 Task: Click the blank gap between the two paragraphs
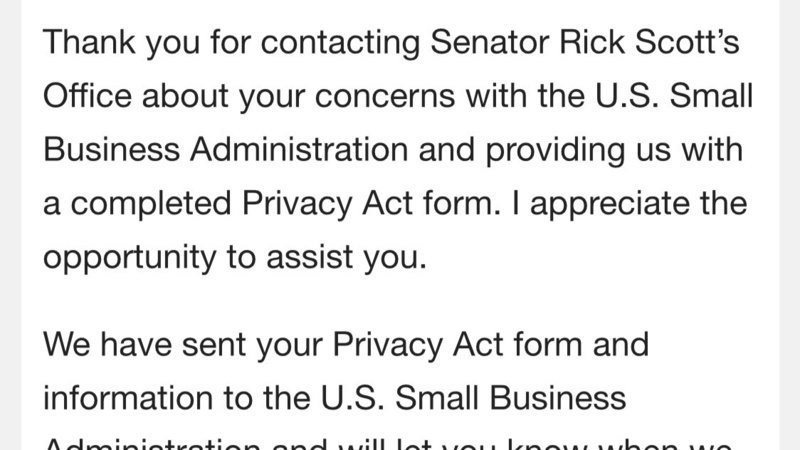click(x=400, y=302)
